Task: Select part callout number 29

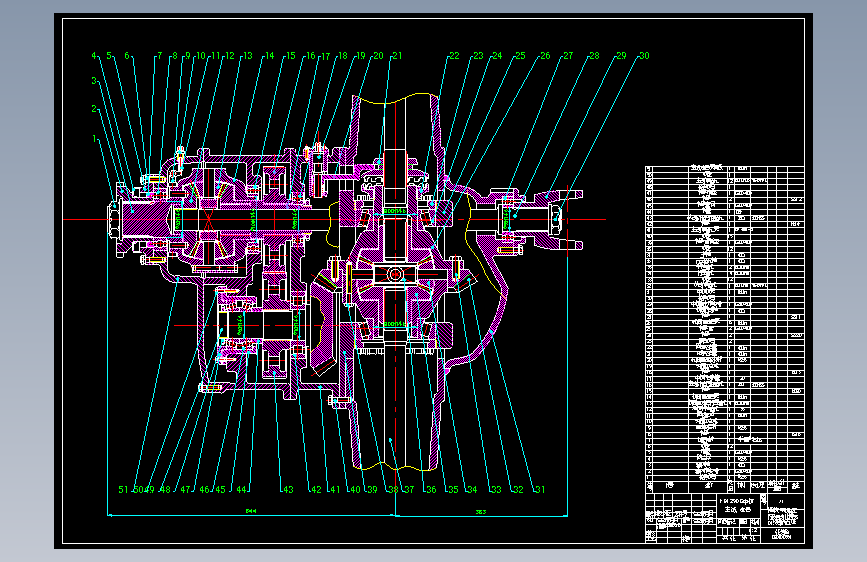Action: [621, 56]
